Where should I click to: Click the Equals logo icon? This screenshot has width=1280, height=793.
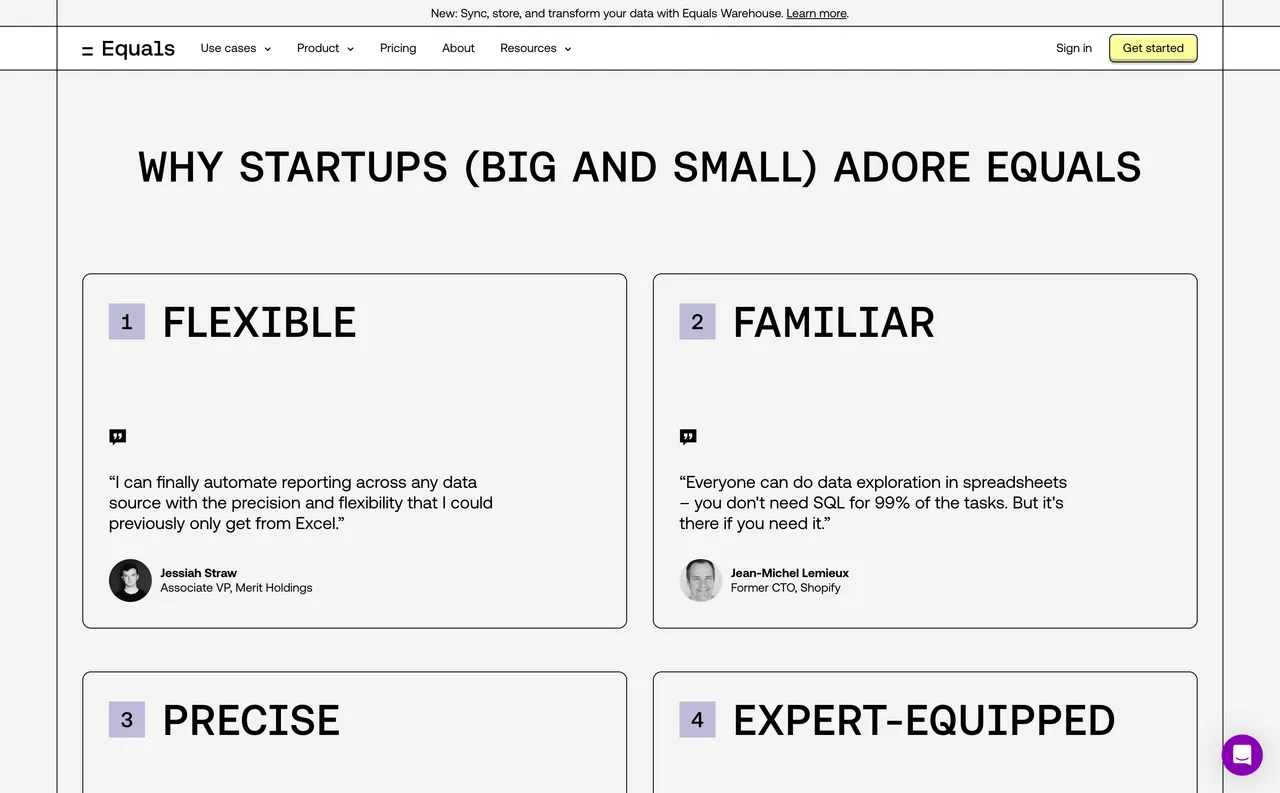(x=86, y=48)
